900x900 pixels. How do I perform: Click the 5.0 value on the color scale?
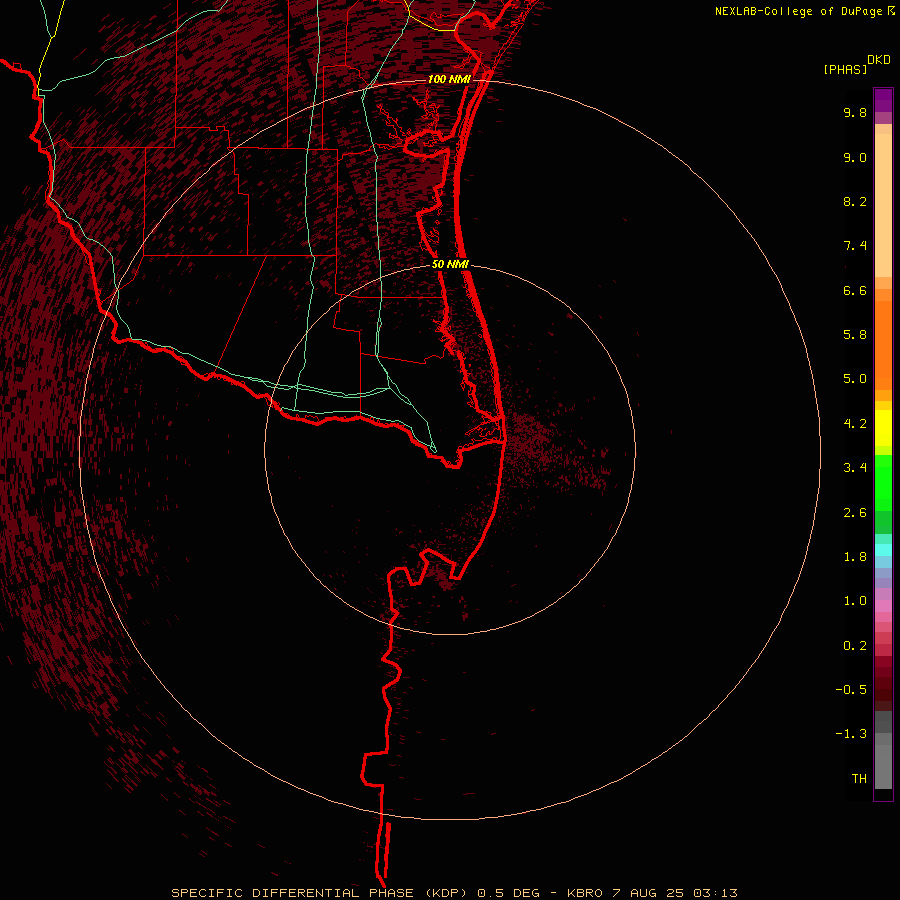pyautogui.click(x=855, y=379)
